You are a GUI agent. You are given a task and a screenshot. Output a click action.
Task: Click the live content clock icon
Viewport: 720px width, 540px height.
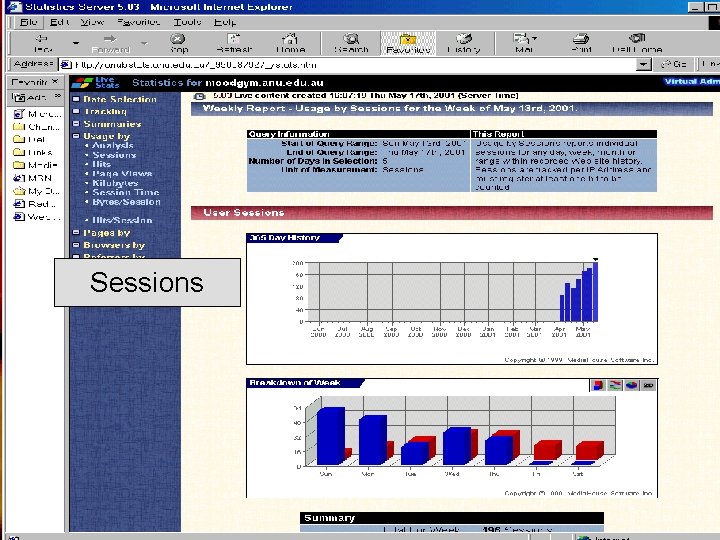point(199,96)
